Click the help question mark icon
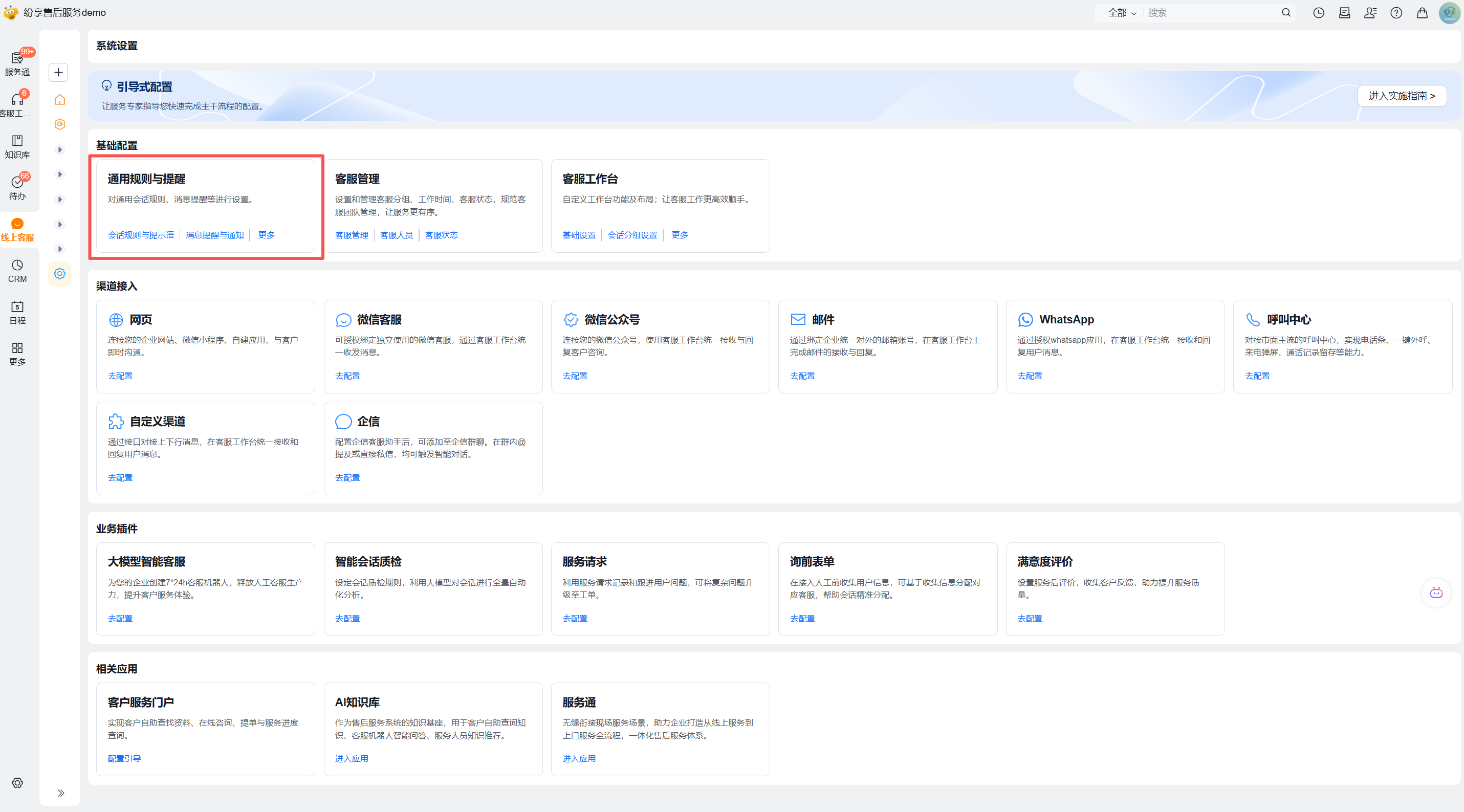This screenshot has height=812, width=1464. coord(1396,12)
